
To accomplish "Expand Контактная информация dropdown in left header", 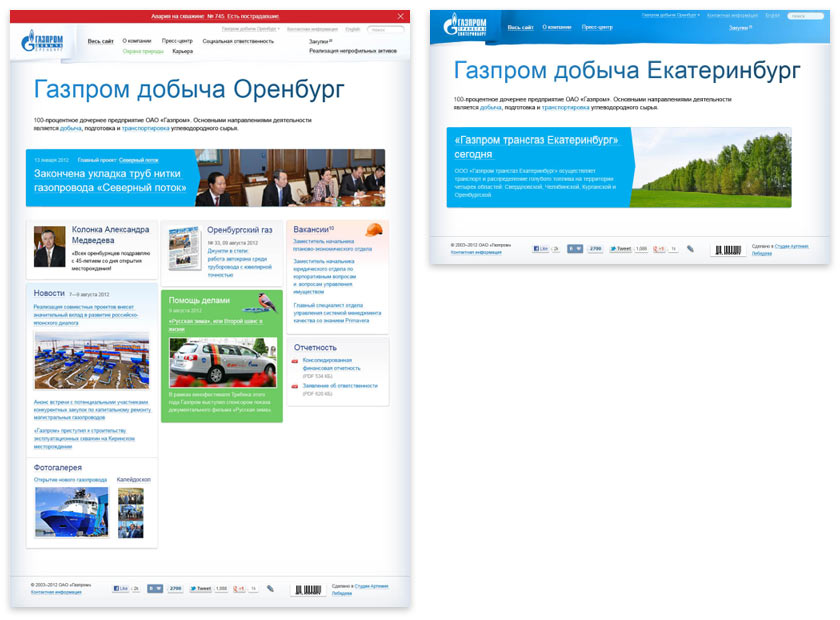I will [314, 30].
